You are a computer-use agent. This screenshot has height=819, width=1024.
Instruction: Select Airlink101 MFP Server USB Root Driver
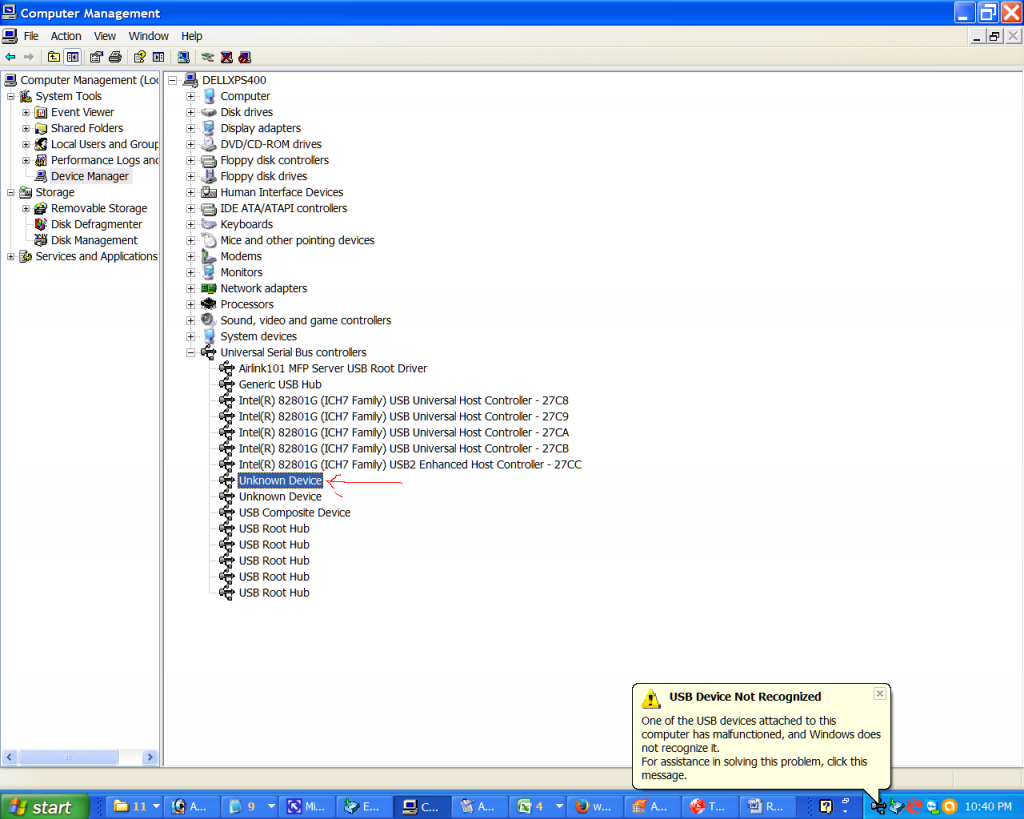point(332,368)
